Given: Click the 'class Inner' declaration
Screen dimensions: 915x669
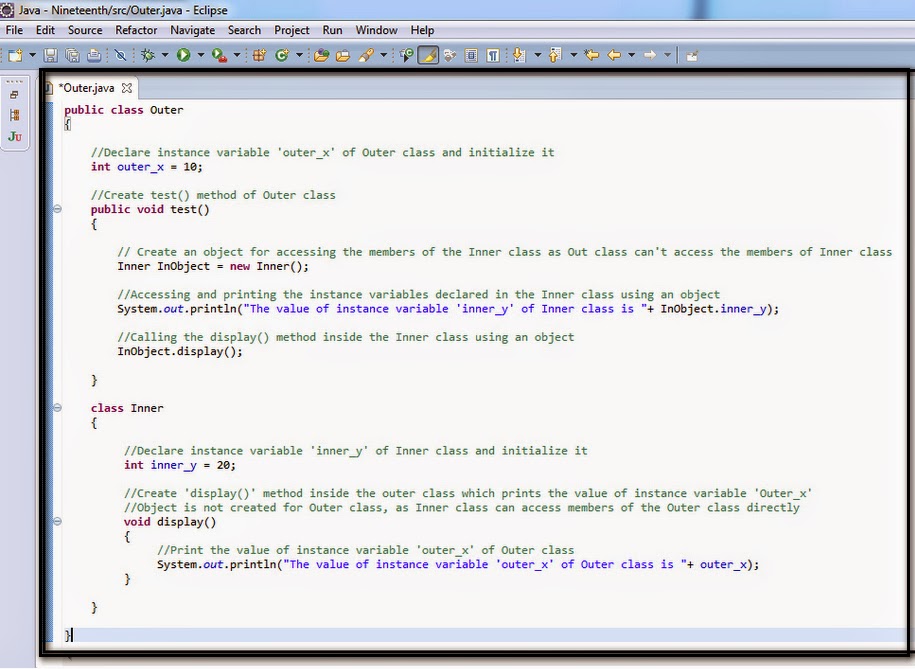Looking at the screenshot, I should (127, 408).
